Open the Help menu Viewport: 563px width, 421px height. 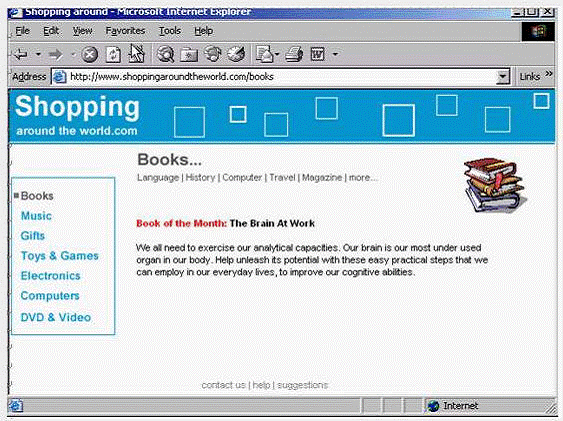click(204, 31)
